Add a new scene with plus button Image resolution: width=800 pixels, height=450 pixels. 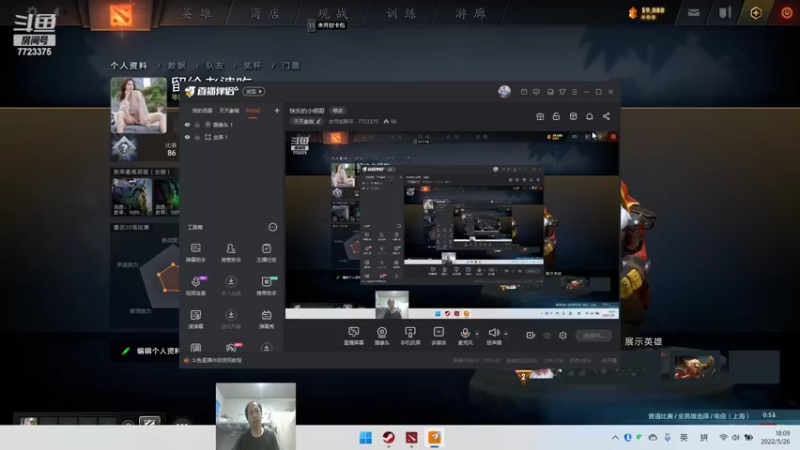point(277,111)
